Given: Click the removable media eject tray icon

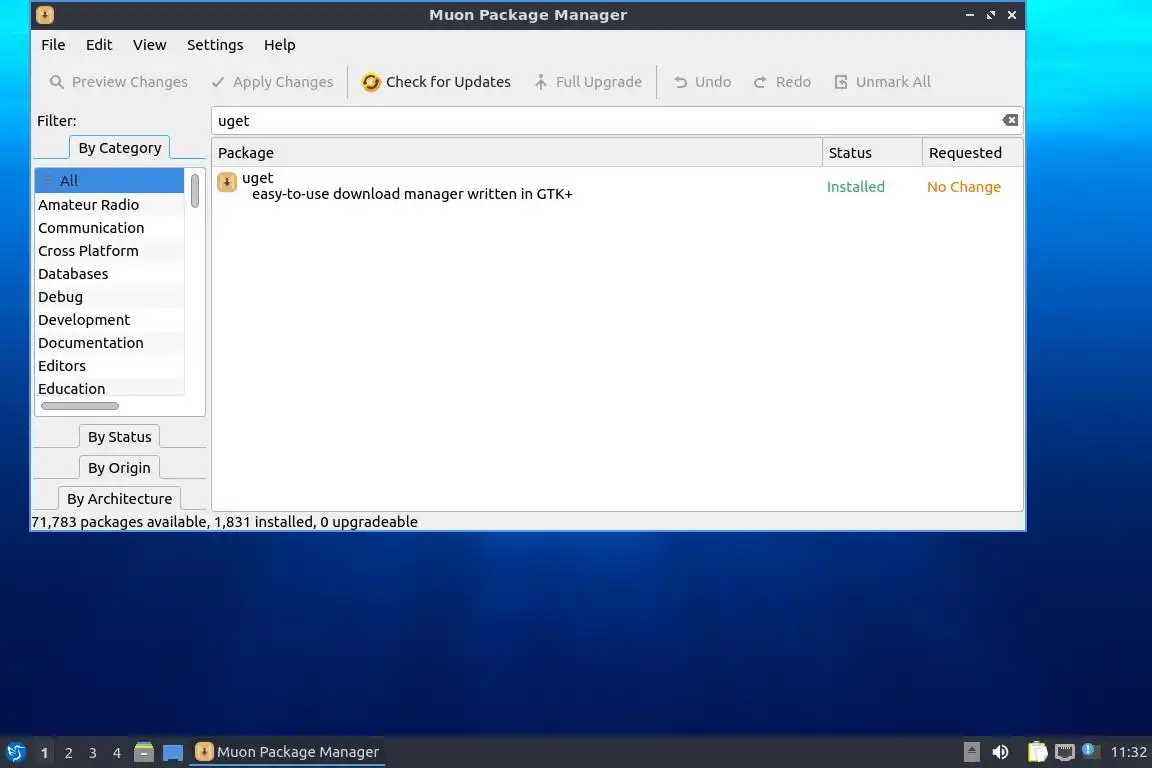Looking at the screenshot, I should [x=972, y=752].
